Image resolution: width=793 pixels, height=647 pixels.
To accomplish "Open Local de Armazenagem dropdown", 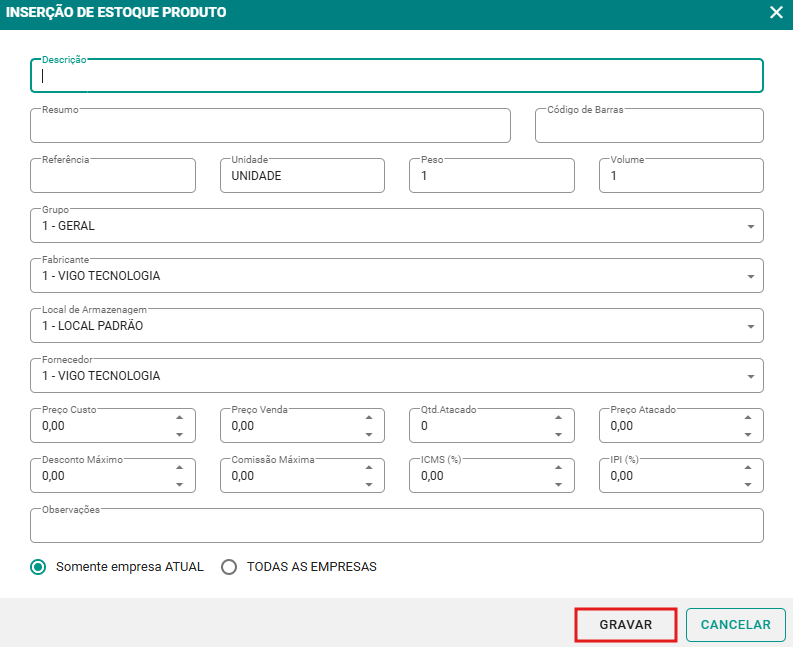I will coord(750,327).
